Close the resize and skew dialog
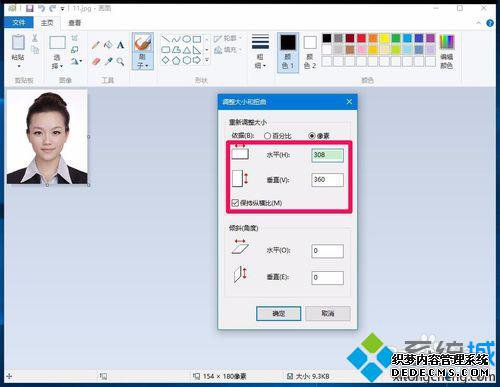This screenshot has height=387, width=500. click(349, 101)
